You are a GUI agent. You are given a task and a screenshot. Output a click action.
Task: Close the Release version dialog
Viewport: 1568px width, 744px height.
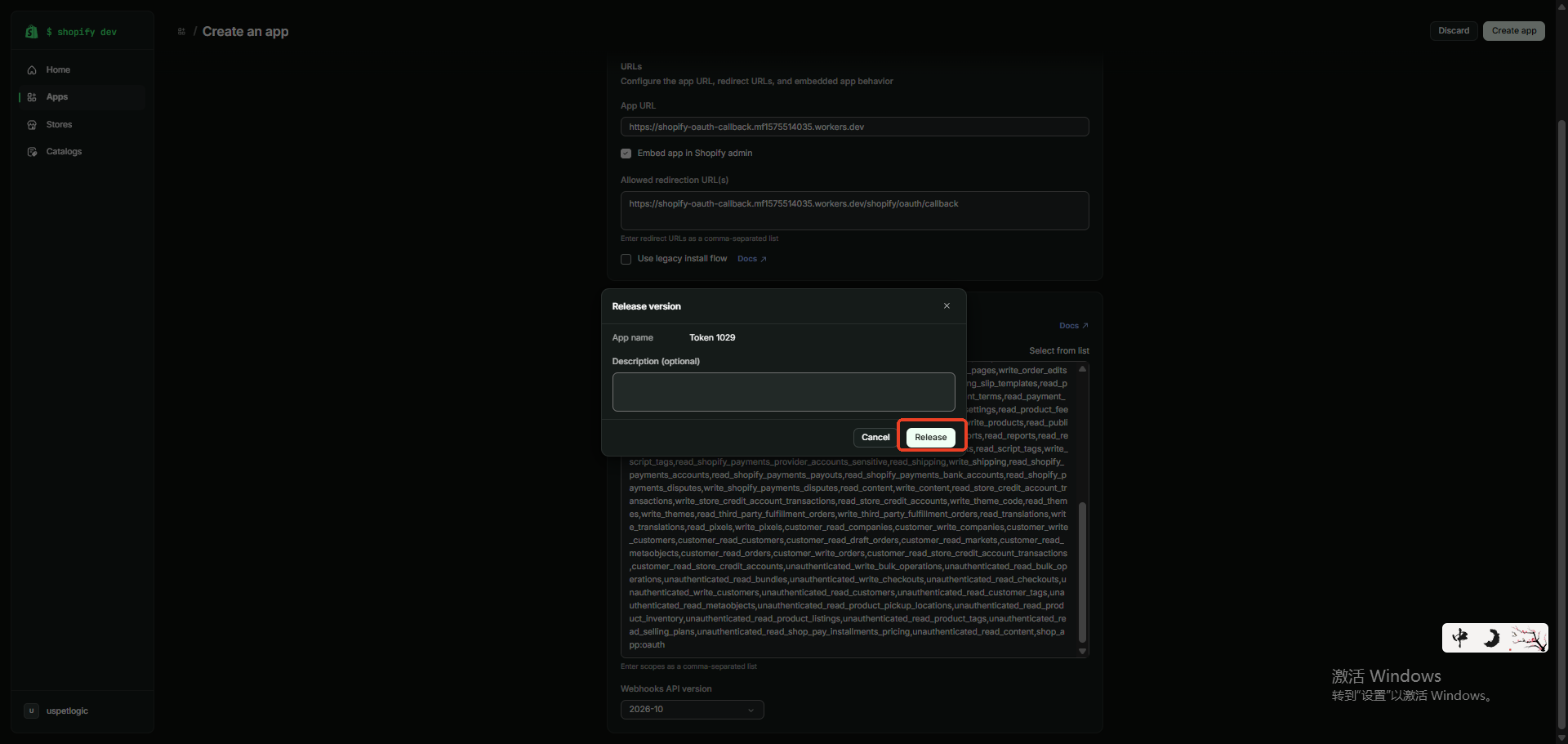947,306
